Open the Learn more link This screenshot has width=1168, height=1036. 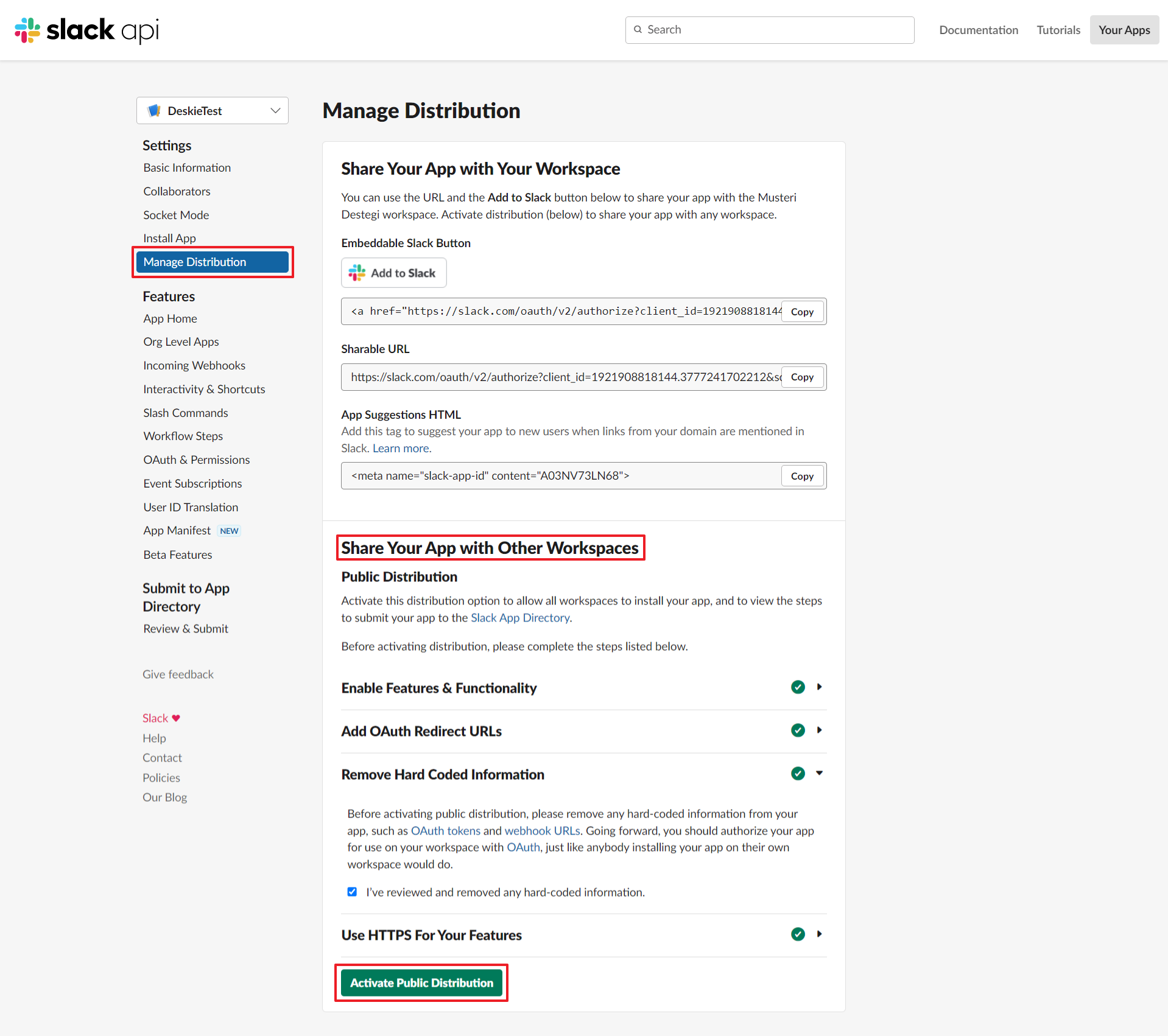click(x=401, y=448)
